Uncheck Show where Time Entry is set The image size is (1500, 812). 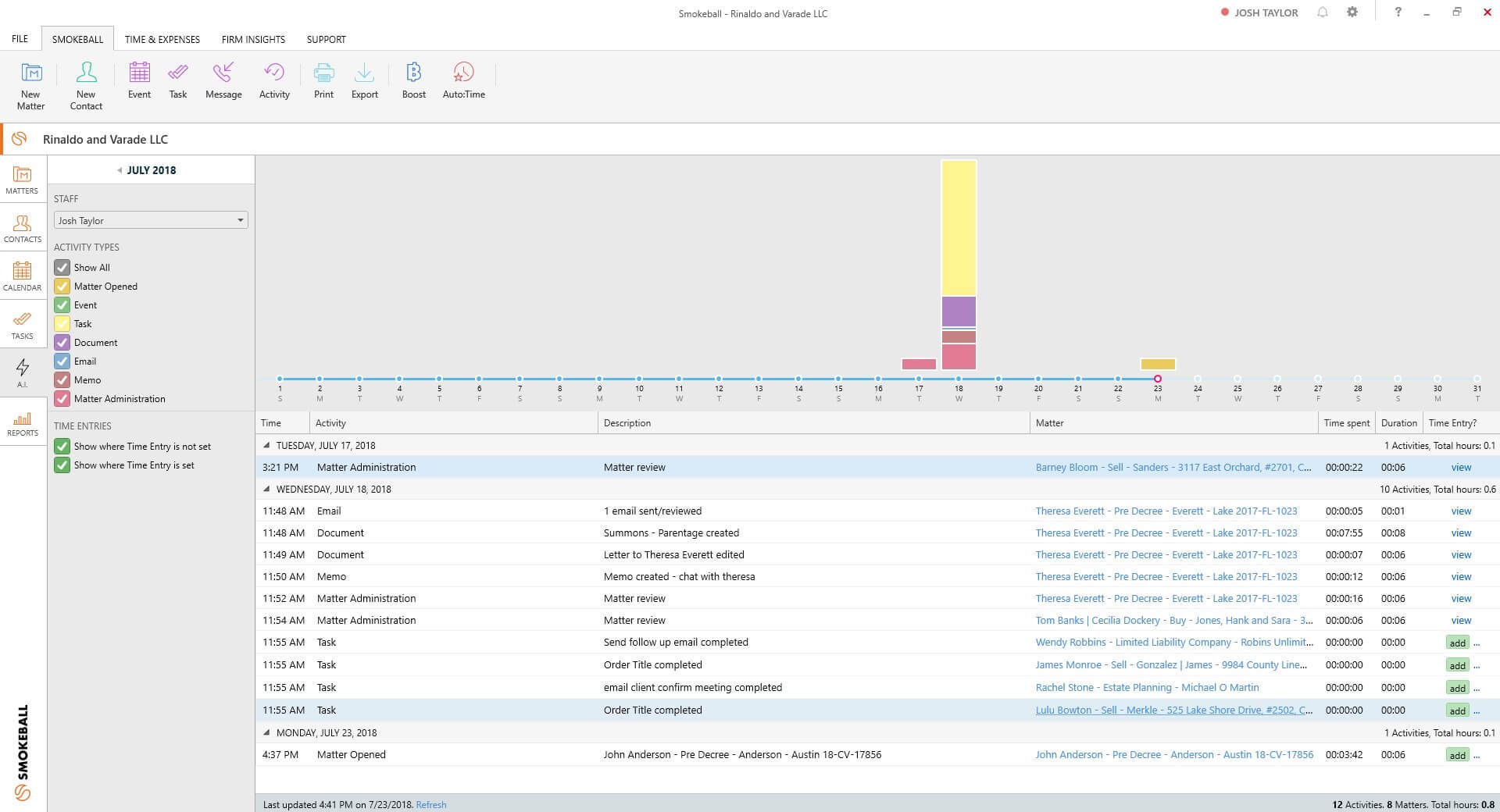click(62, 465)
